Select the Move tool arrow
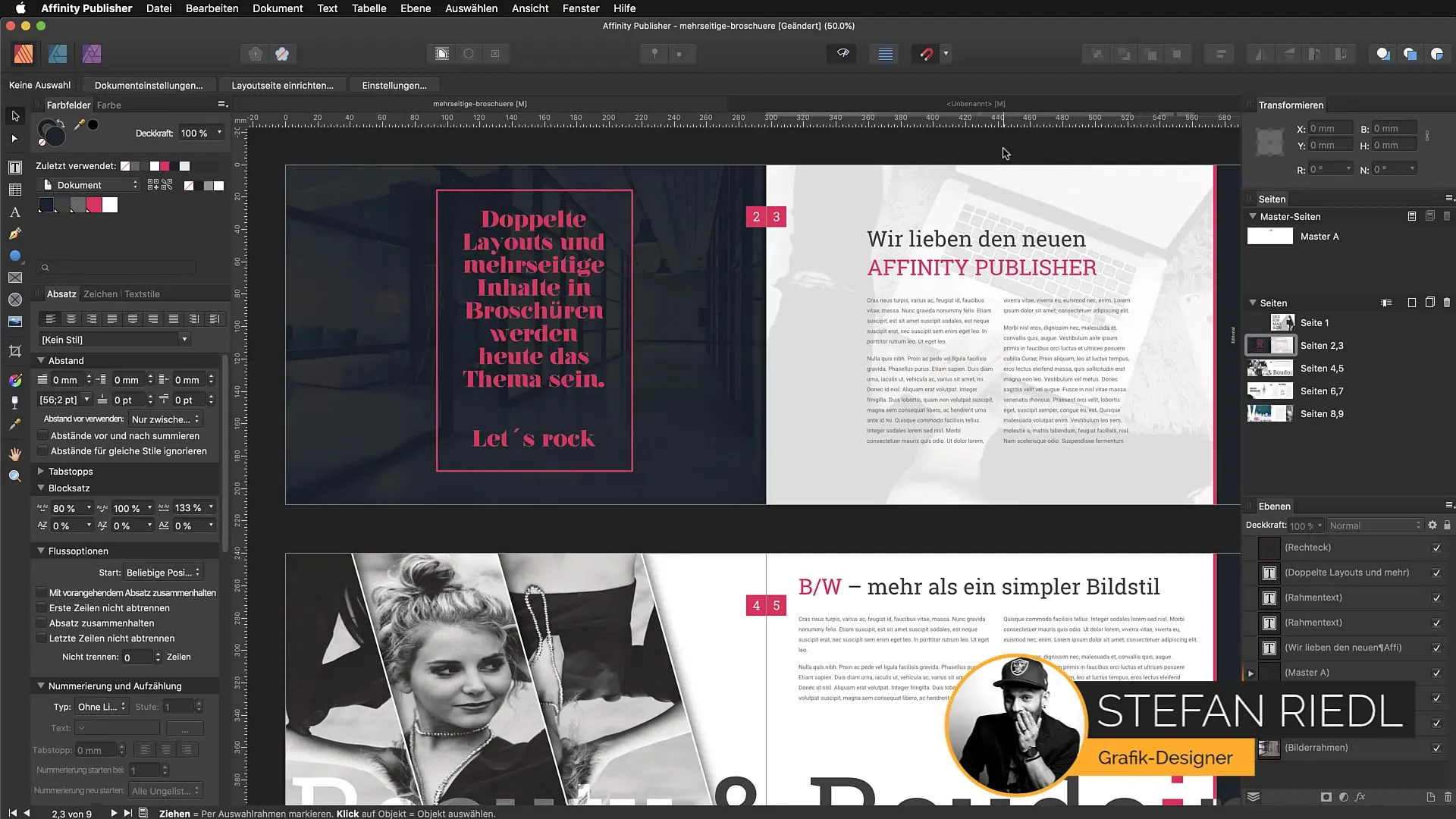The height and width of the screenshot is (819, 1456). tap(15, 116)
